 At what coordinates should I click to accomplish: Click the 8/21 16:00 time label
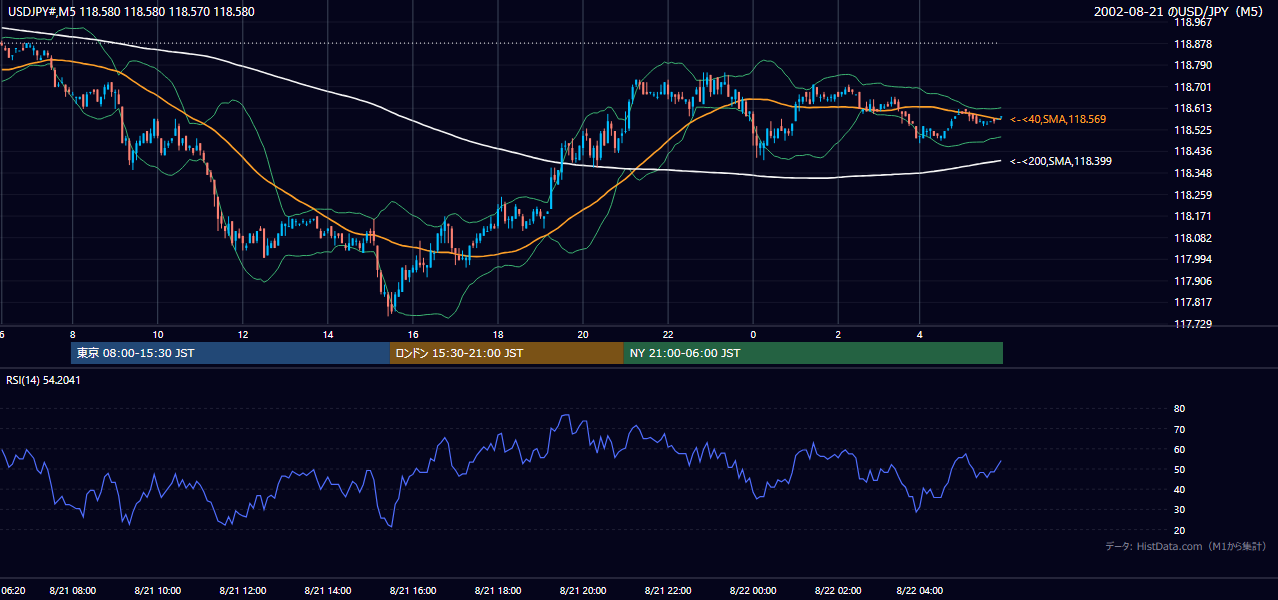tap(413, 591)
